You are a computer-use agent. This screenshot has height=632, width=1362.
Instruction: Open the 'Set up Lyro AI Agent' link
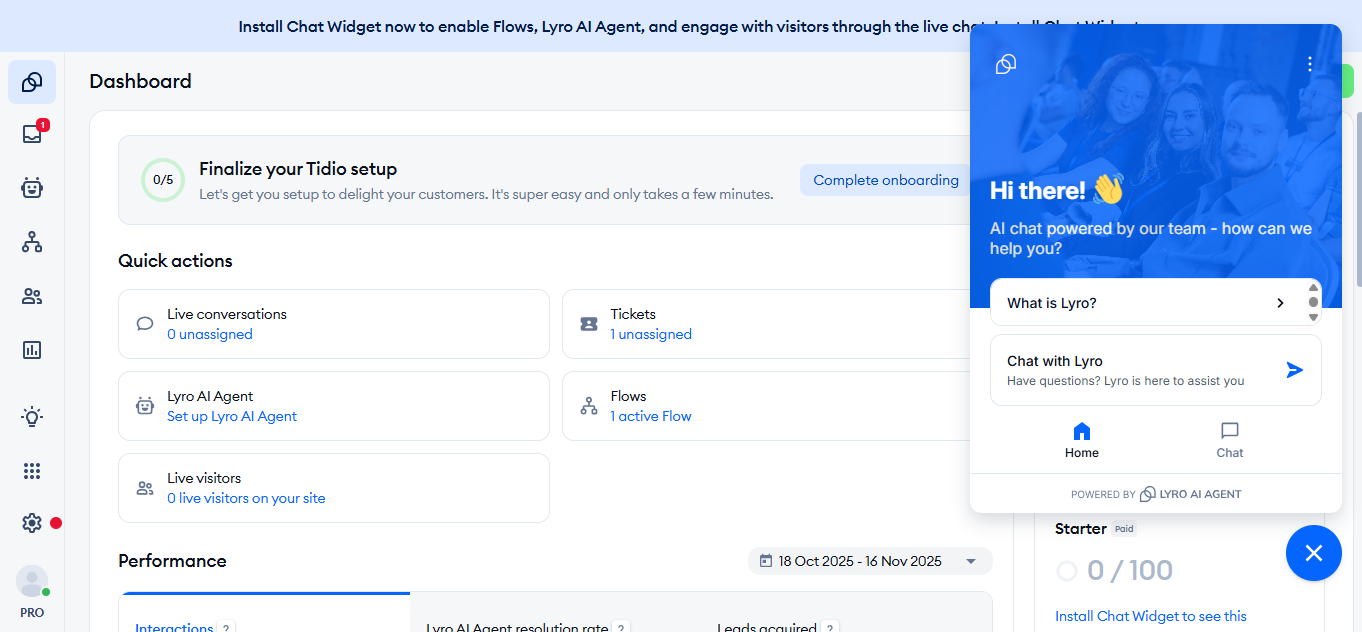coord(232,417)
